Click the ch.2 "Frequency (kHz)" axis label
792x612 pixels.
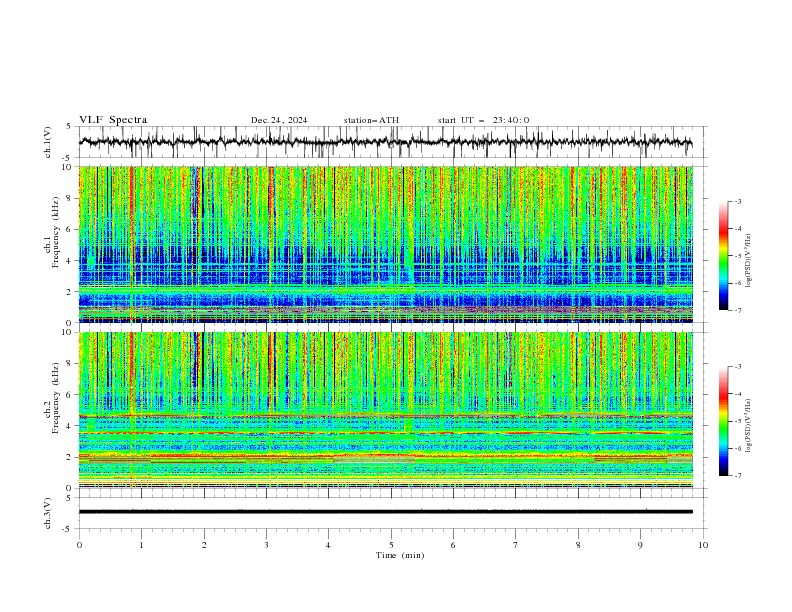(56, 396)
